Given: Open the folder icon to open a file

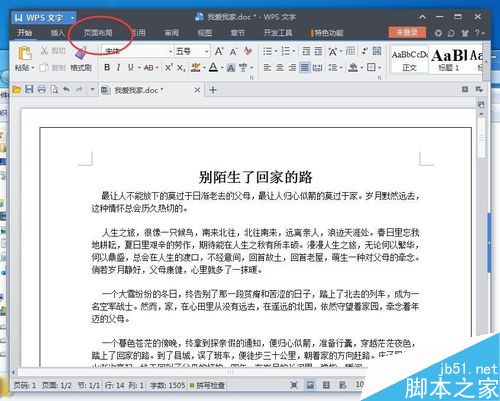Looking at the screenshot, I should coord(16,89).
